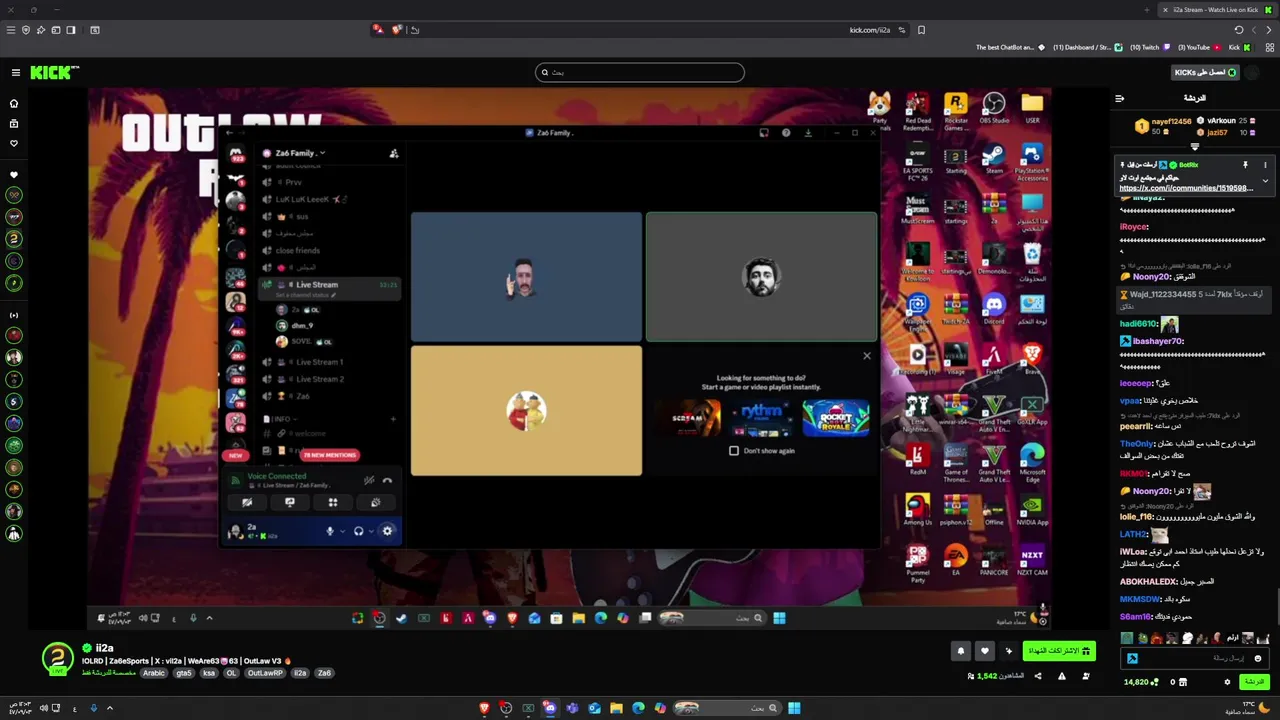The width and height of the screenshot is (1280, 720).
Task: Disconnect from Discord voice call
Action: click(x=388, y=480)
